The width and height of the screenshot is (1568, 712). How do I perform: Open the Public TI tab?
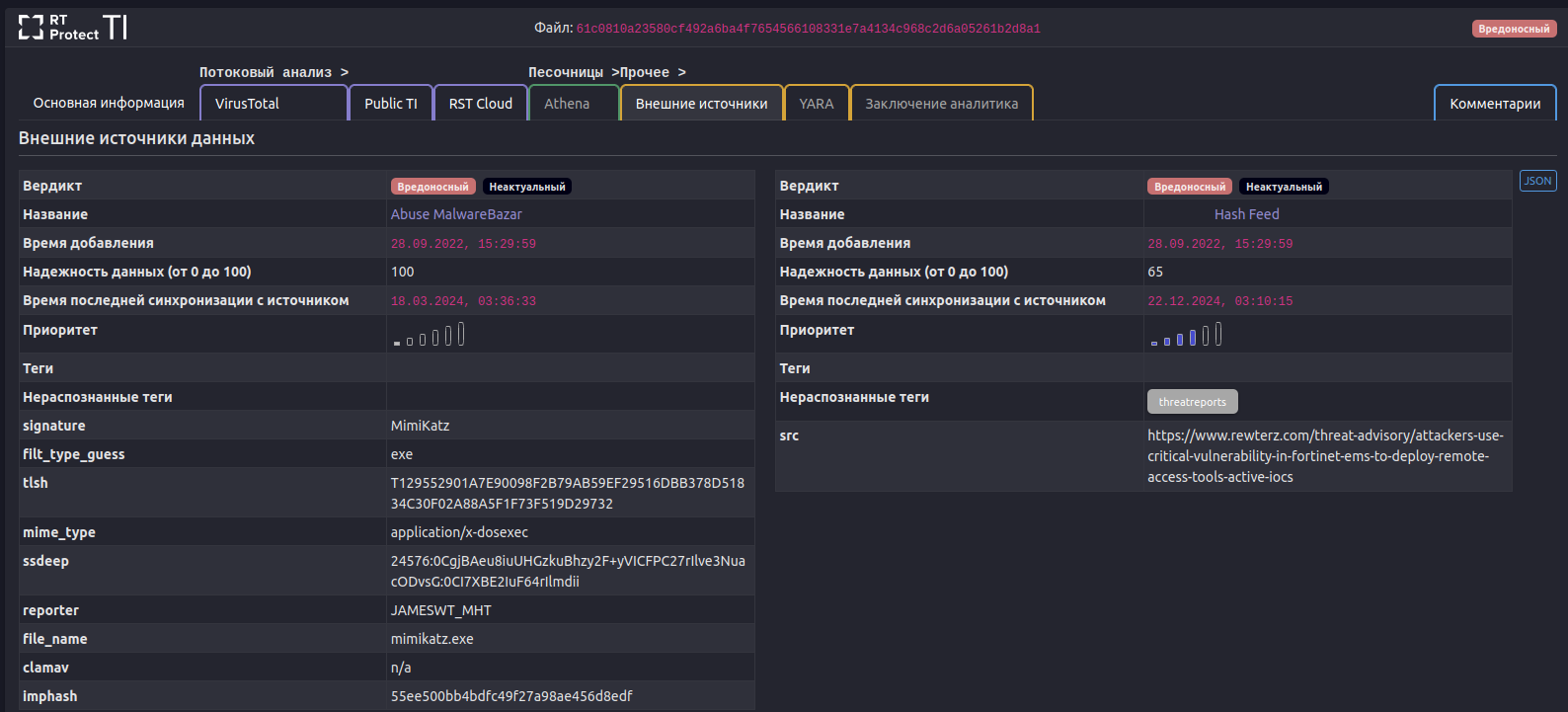pyautogui.click(x=391, y=104)
